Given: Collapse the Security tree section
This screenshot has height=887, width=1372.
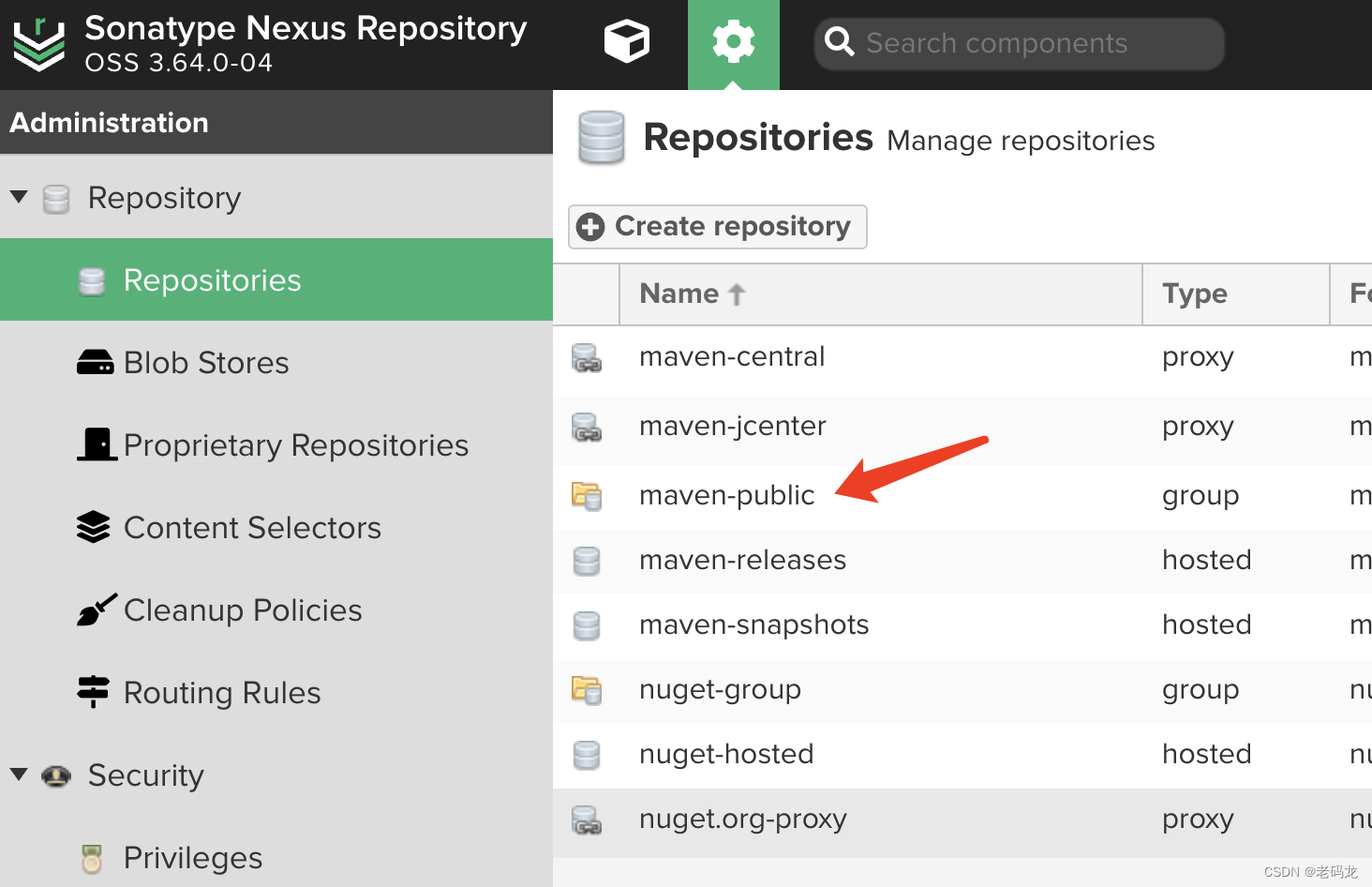Looking at the screenshot, I should tap(19, 774).
